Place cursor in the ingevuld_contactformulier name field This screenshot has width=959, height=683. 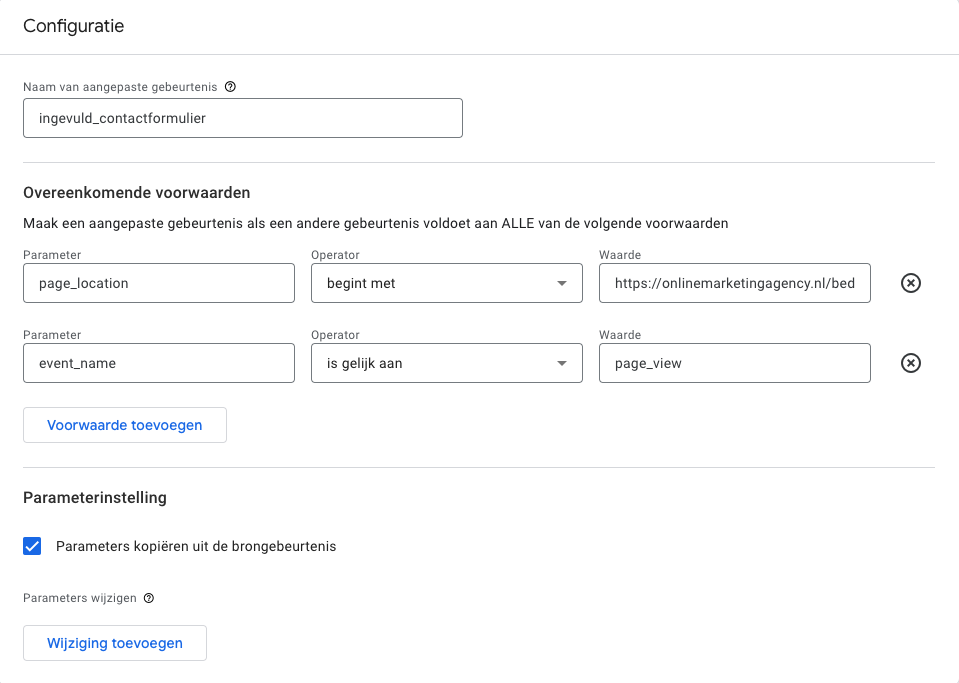pos(243,118)
